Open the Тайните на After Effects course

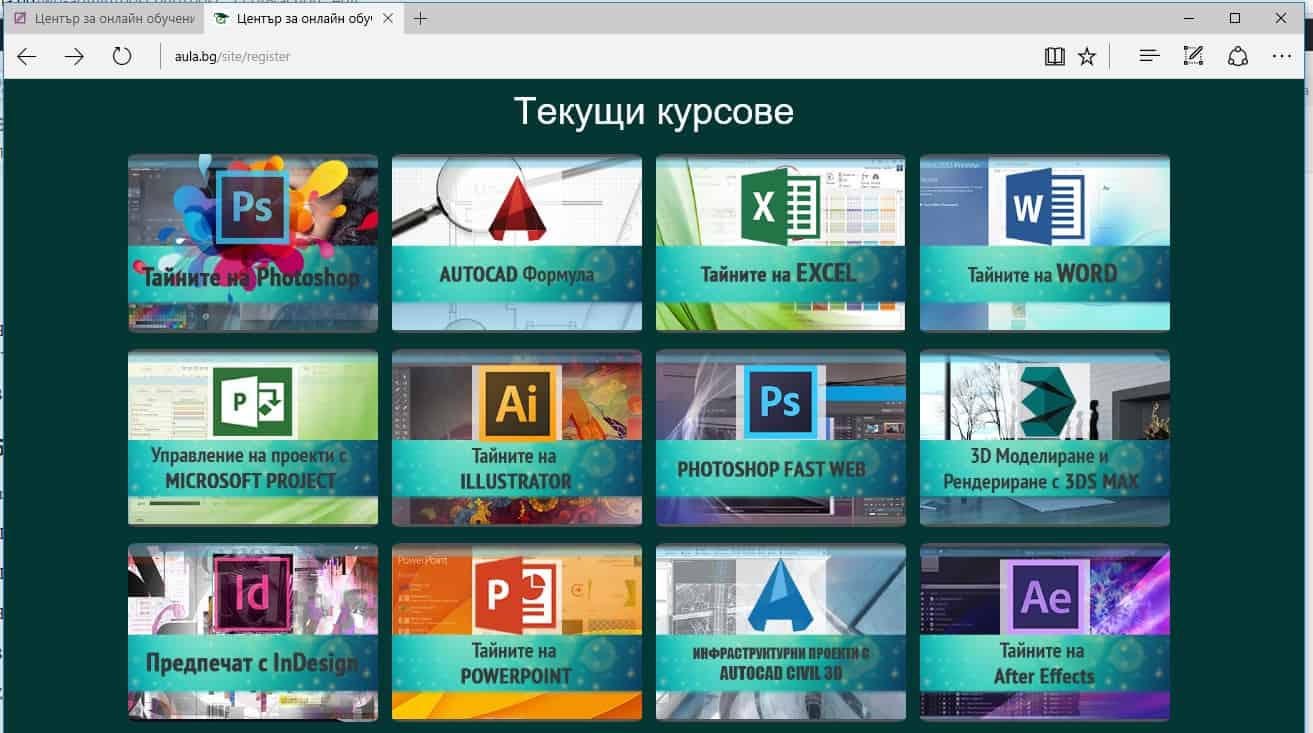click(1044, 632)
